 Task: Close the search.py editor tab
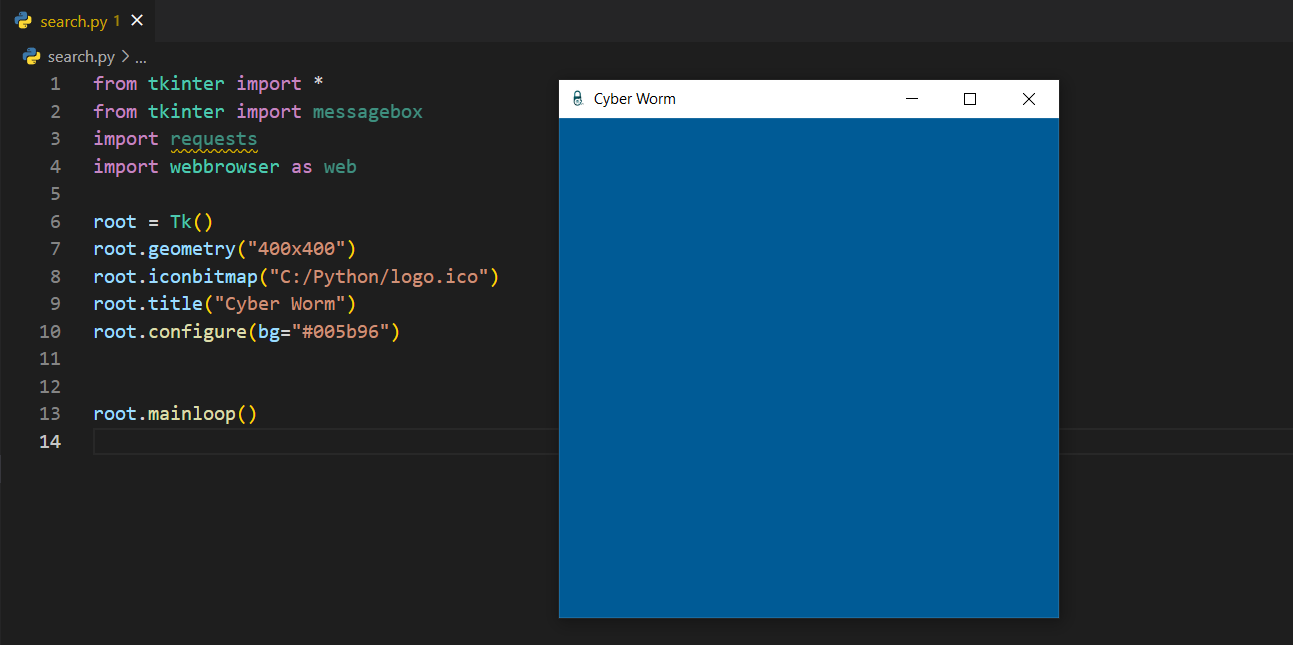pos(137,21)
